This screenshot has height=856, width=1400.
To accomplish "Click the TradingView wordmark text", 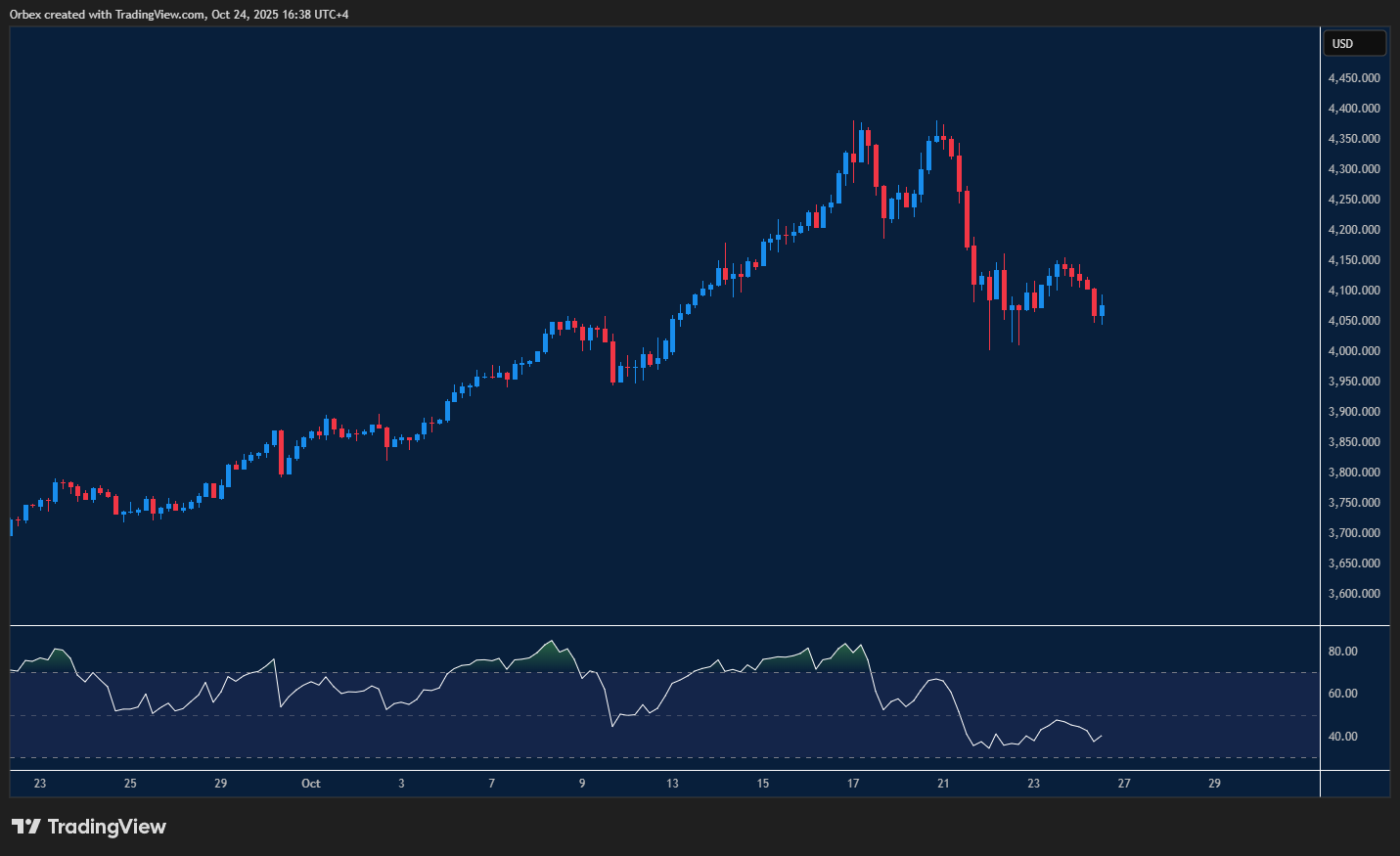I will point(107,827).
